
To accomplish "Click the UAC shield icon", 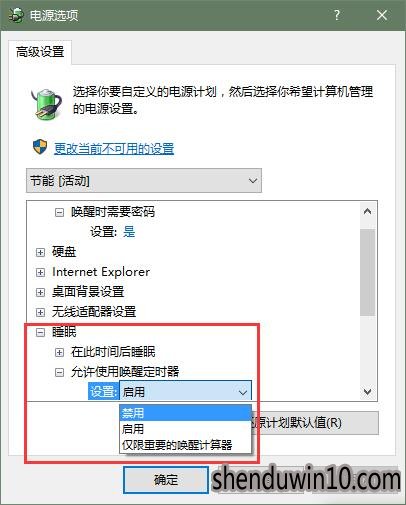I will pos(40,147).
